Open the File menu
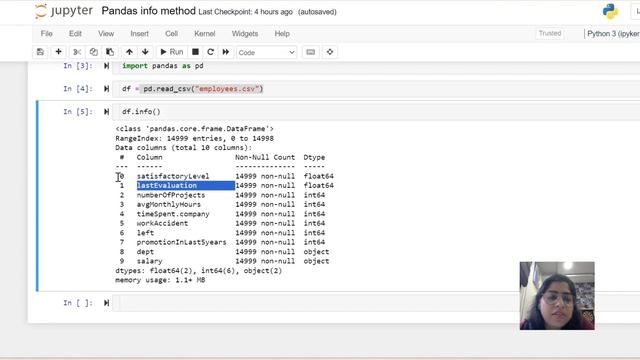This screenshot has height=360, width=640. [47, 33]
